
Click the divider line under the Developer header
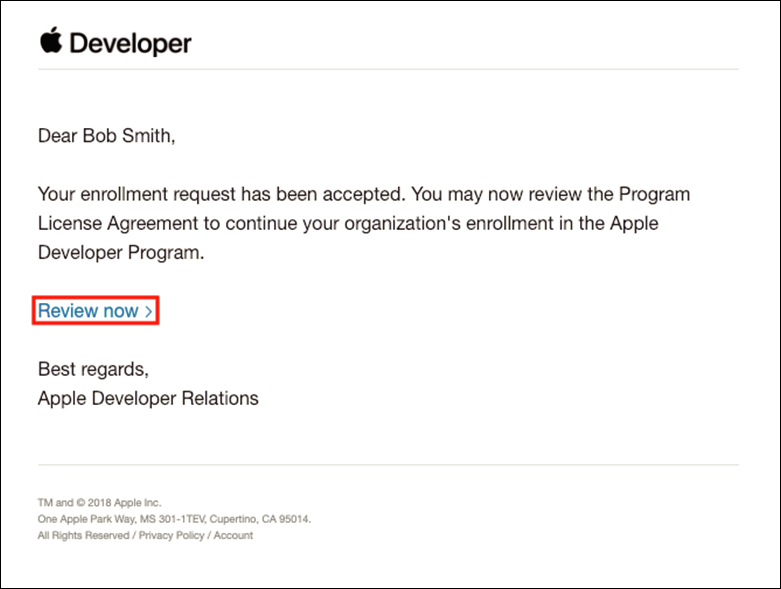pyautogui.click(x=388, y=69)
